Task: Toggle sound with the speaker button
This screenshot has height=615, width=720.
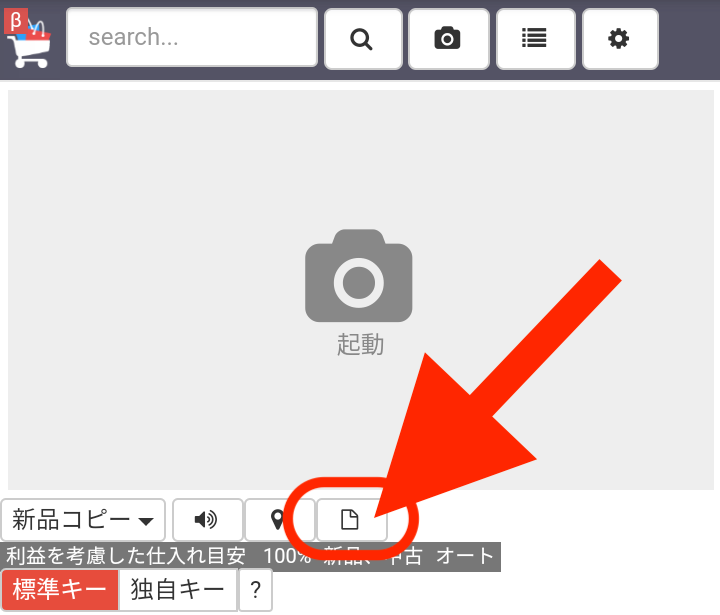Action: point(208,520)
